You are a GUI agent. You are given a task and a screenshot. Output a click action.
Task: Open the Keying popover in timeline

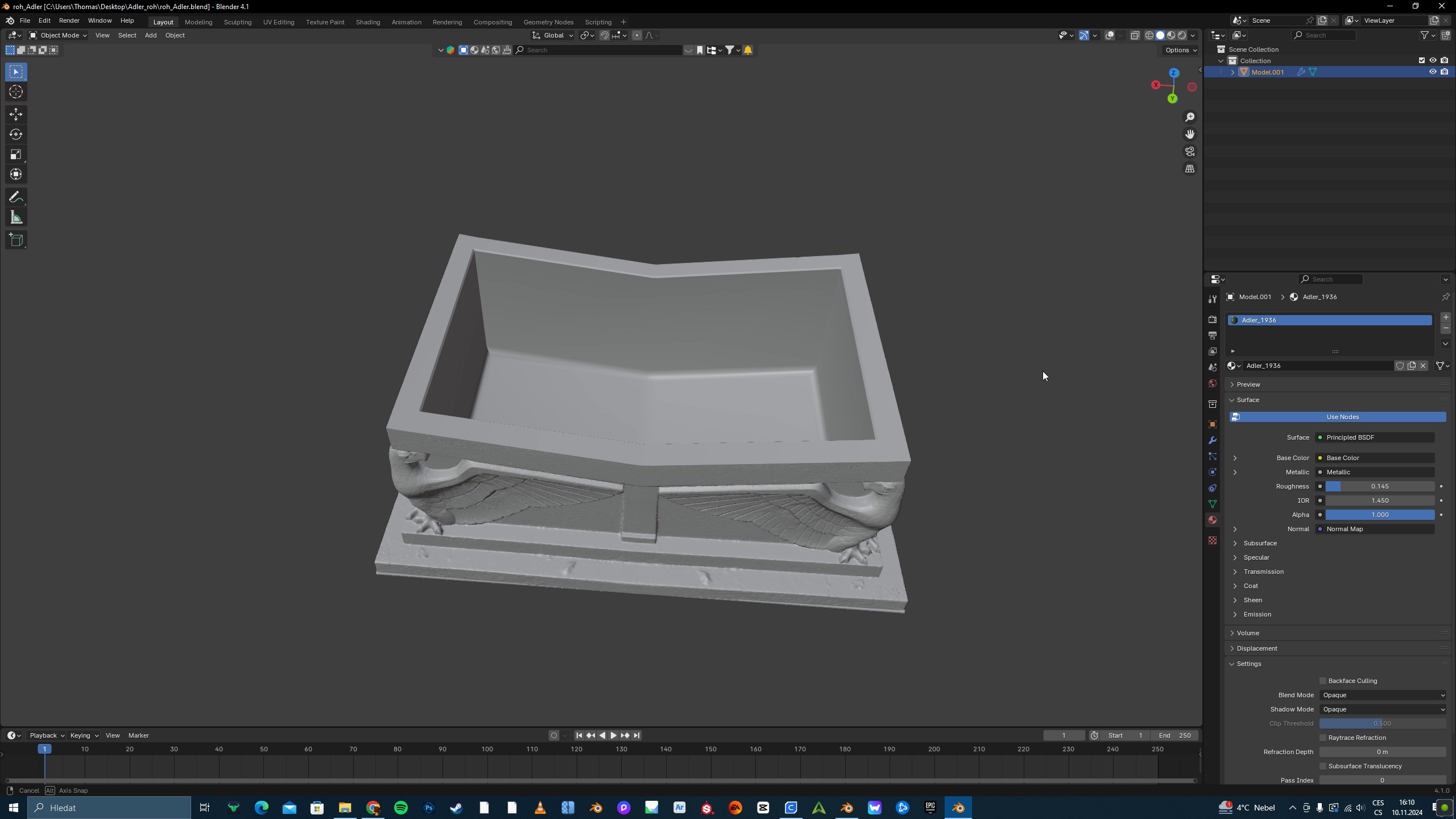[84, 735]
